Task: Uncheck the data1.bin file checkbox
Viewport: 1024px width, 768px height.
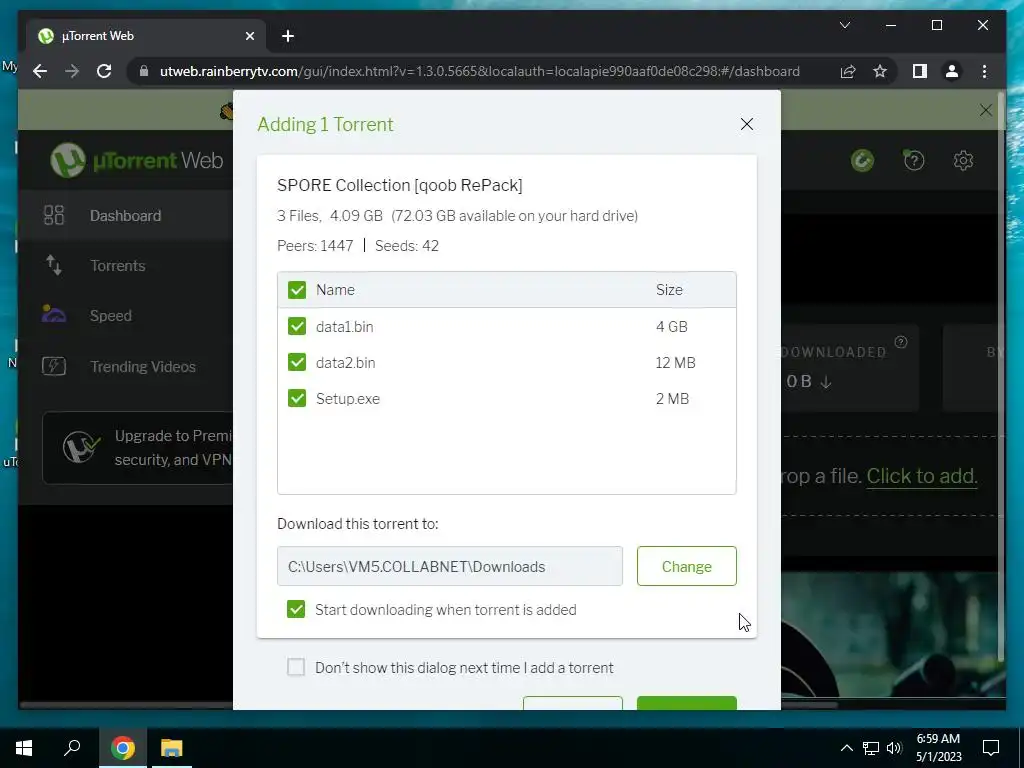Action: 297,326
